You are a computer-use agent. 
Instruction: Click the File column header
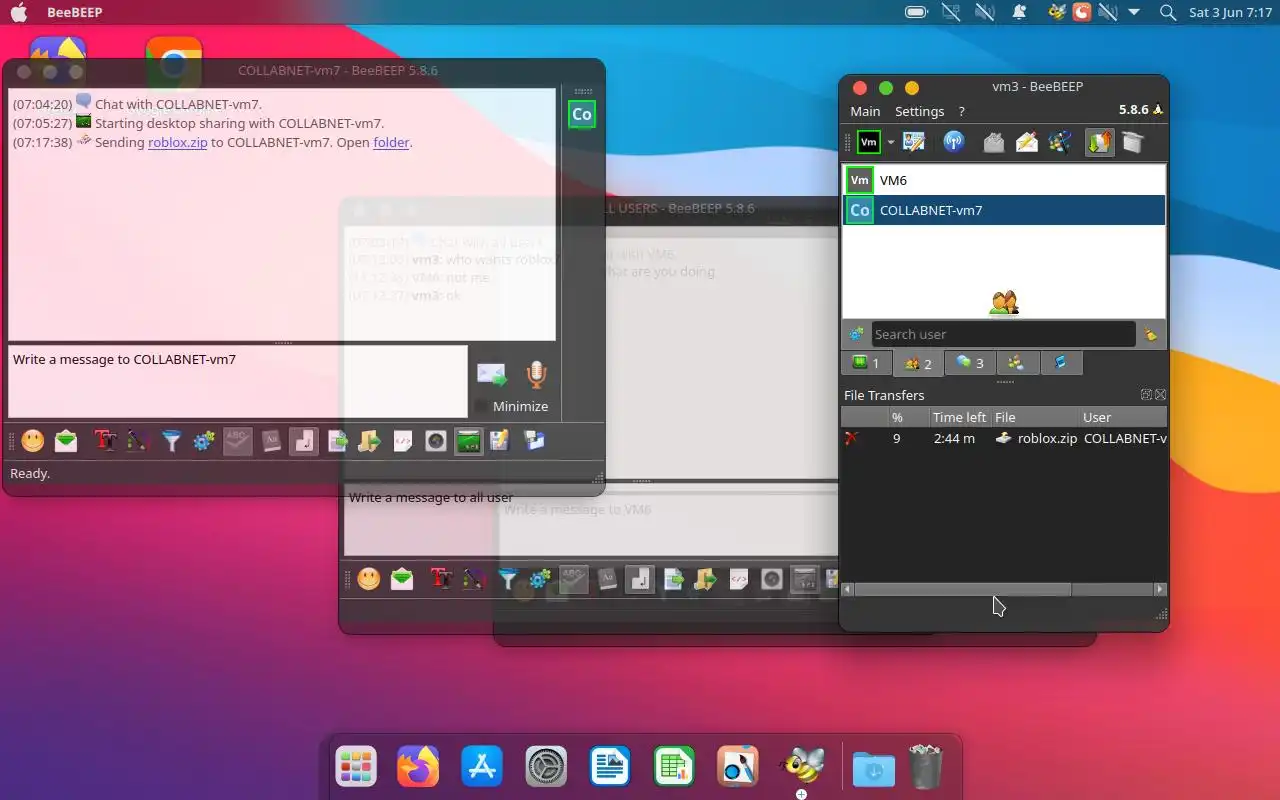point(1035,417)
